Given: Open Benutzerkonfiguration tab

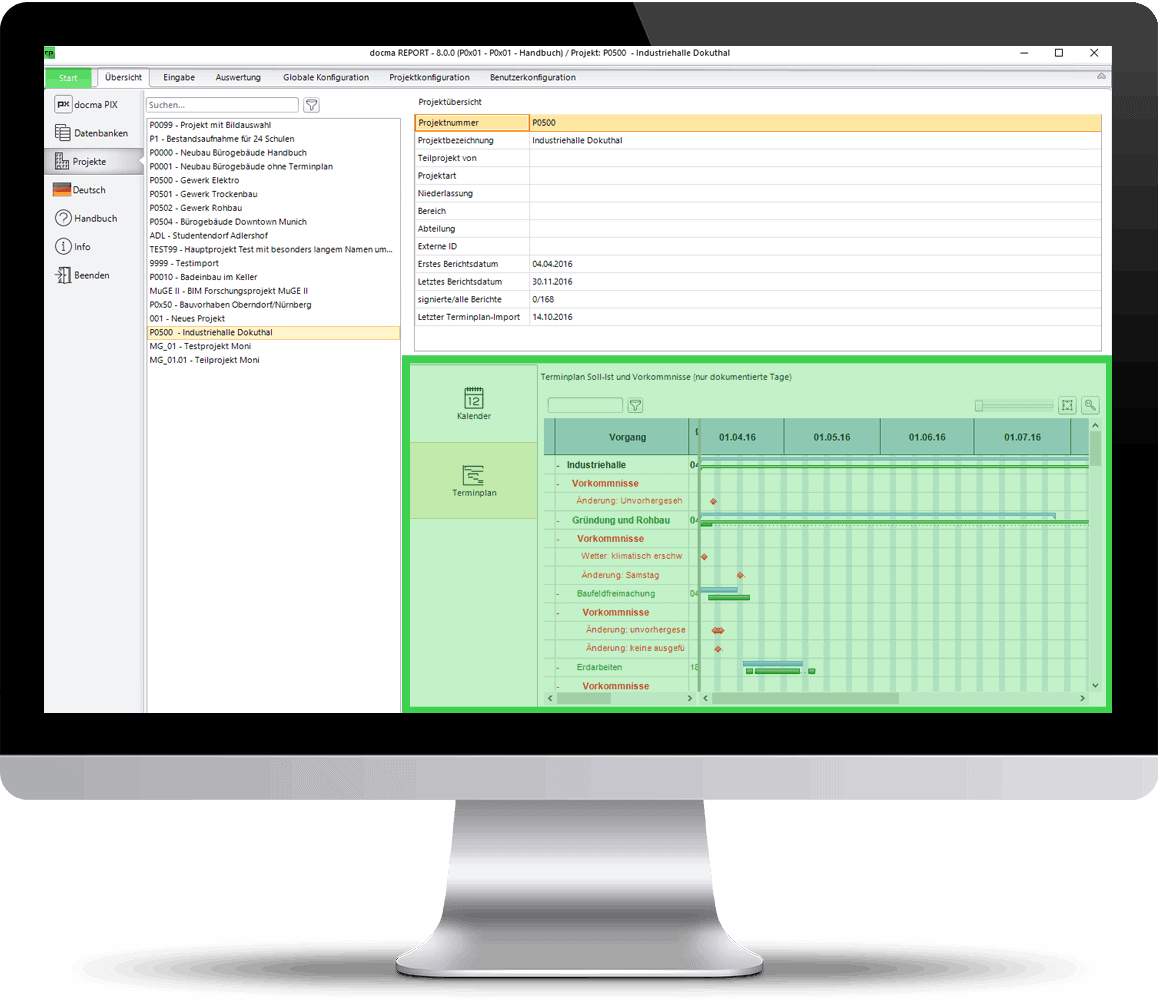Looking at the screenshot, I should point(532,78).
